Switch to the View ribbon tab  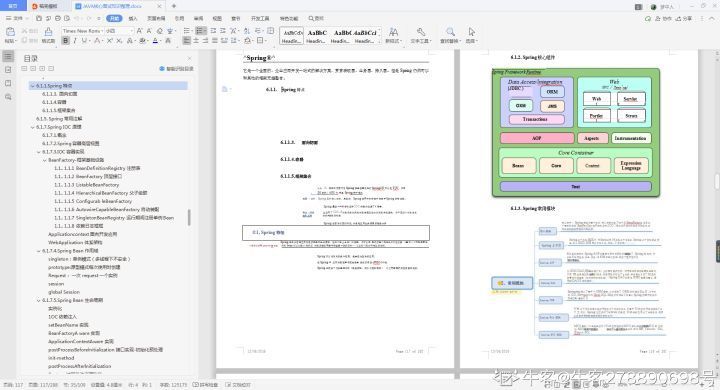tap(217, 18)
